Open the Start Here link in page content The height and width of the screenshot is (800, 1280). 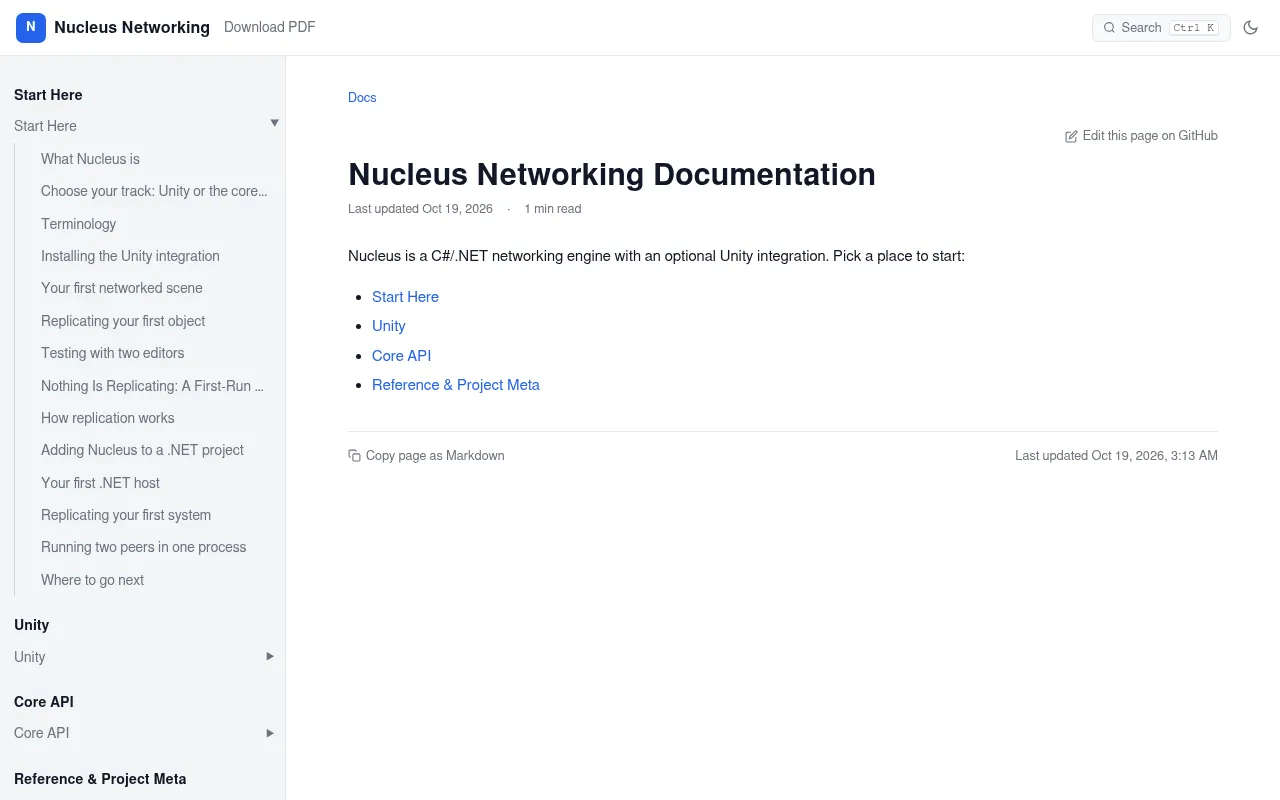(x=405, y=297)
